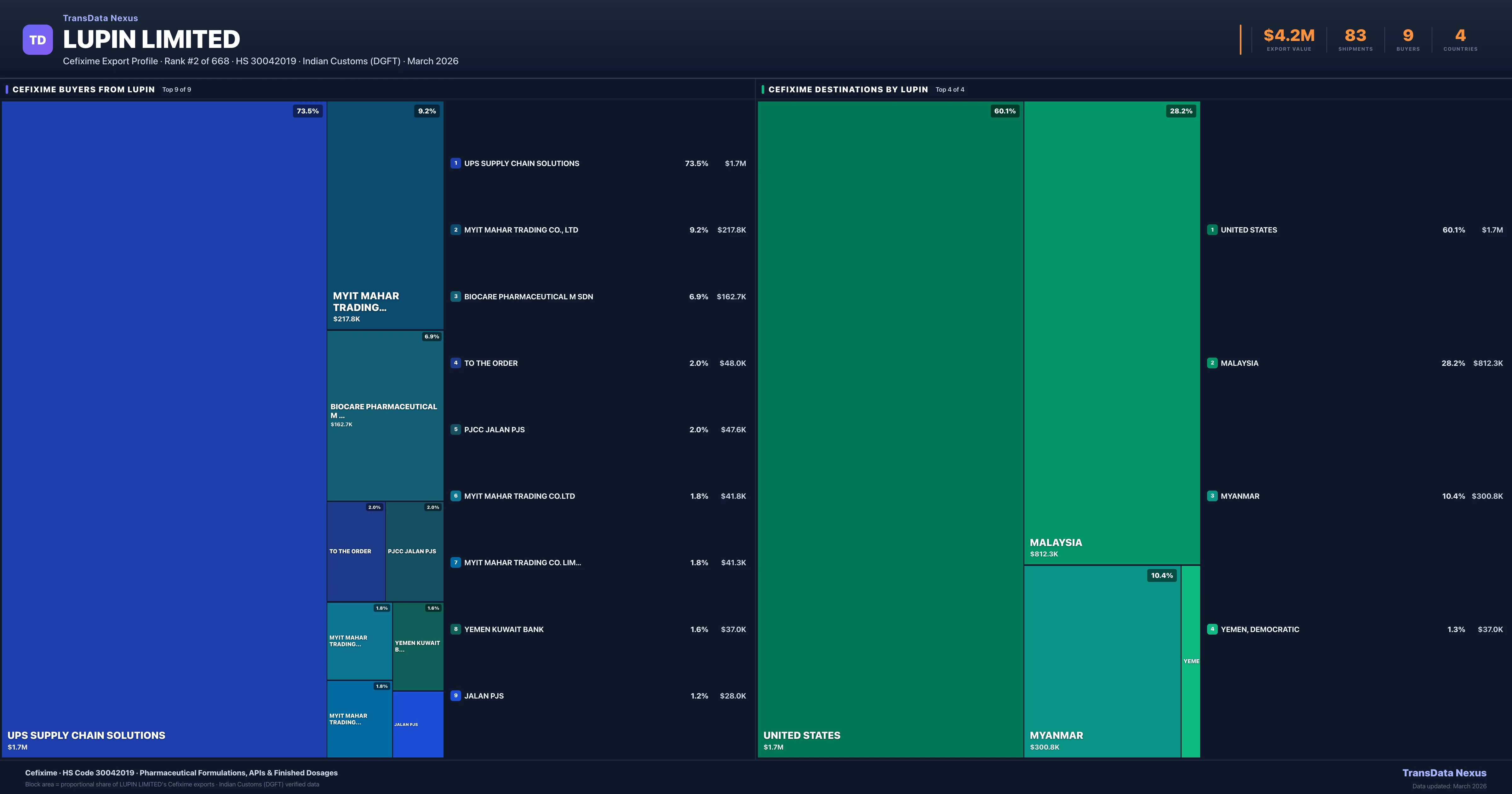Click rank 9 badge beside Jalan PJS
The height and width of the screenshot is (794, 1512).
point(455,696)
